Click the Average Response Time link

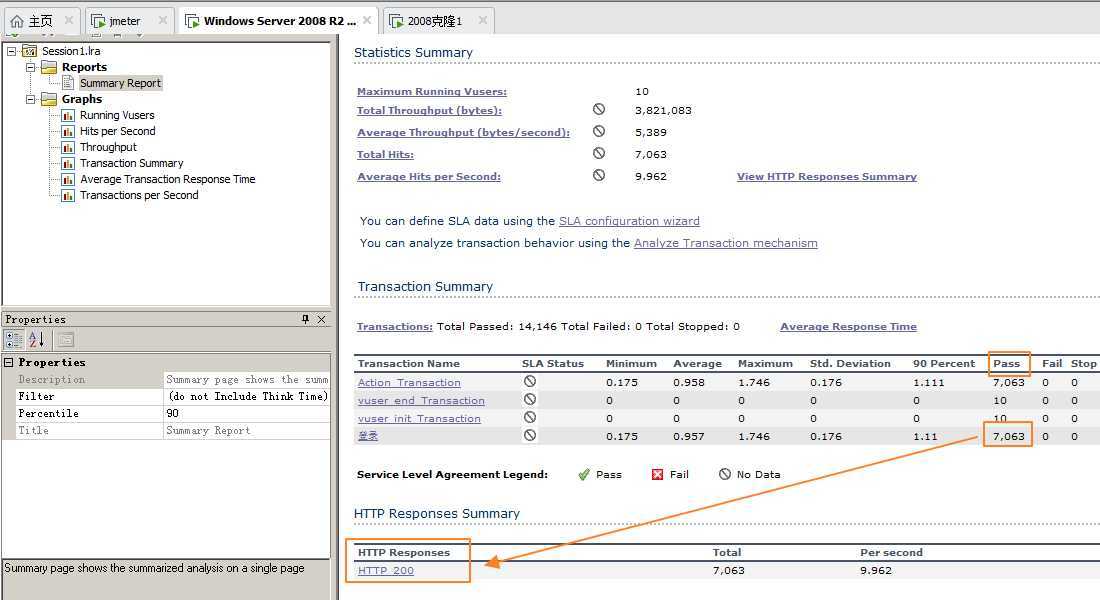tap(848, 326)
